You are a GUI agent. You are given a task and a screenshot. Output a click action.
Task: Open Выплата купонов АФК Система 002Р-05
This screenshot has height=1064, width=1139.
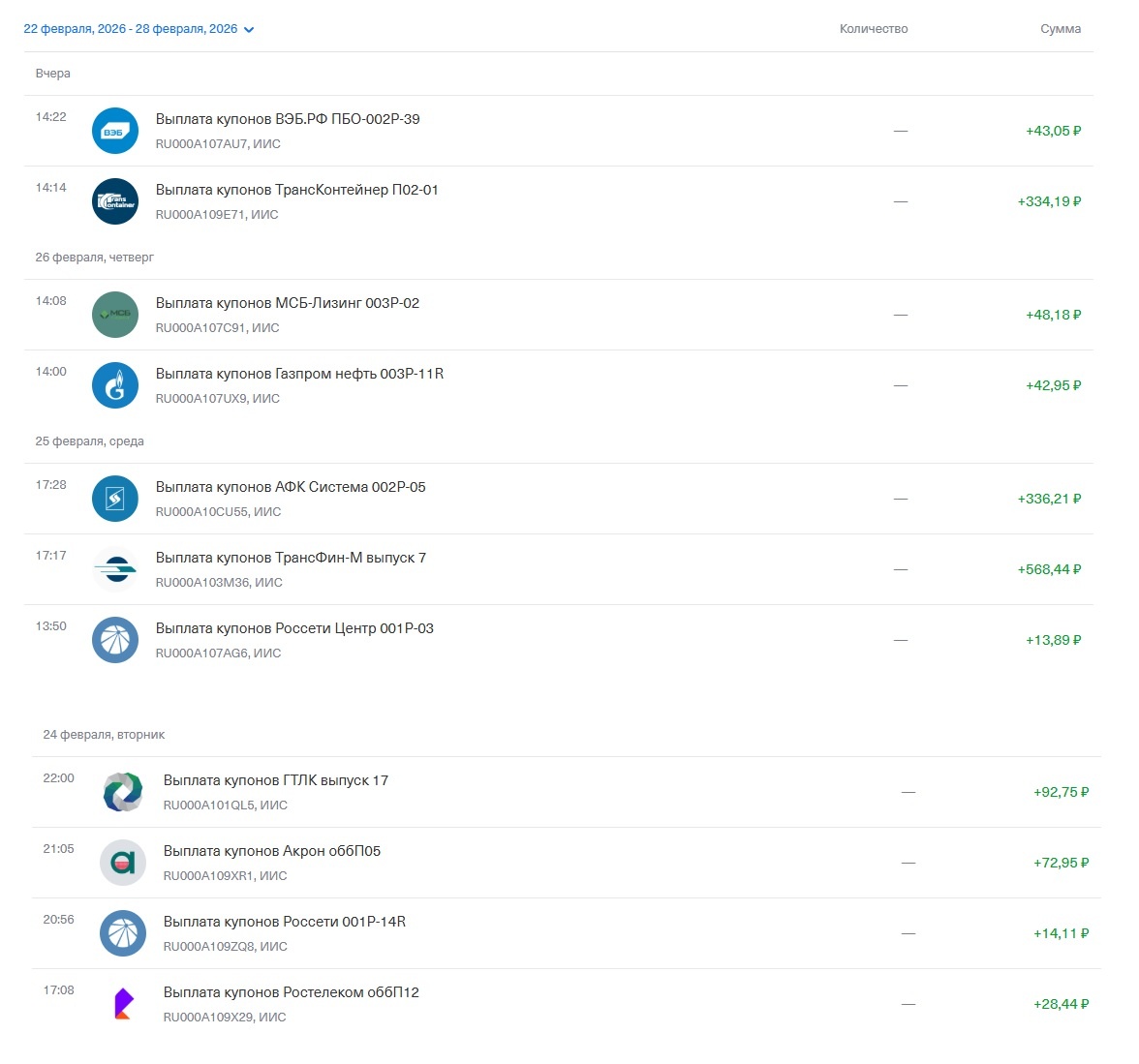291,487
